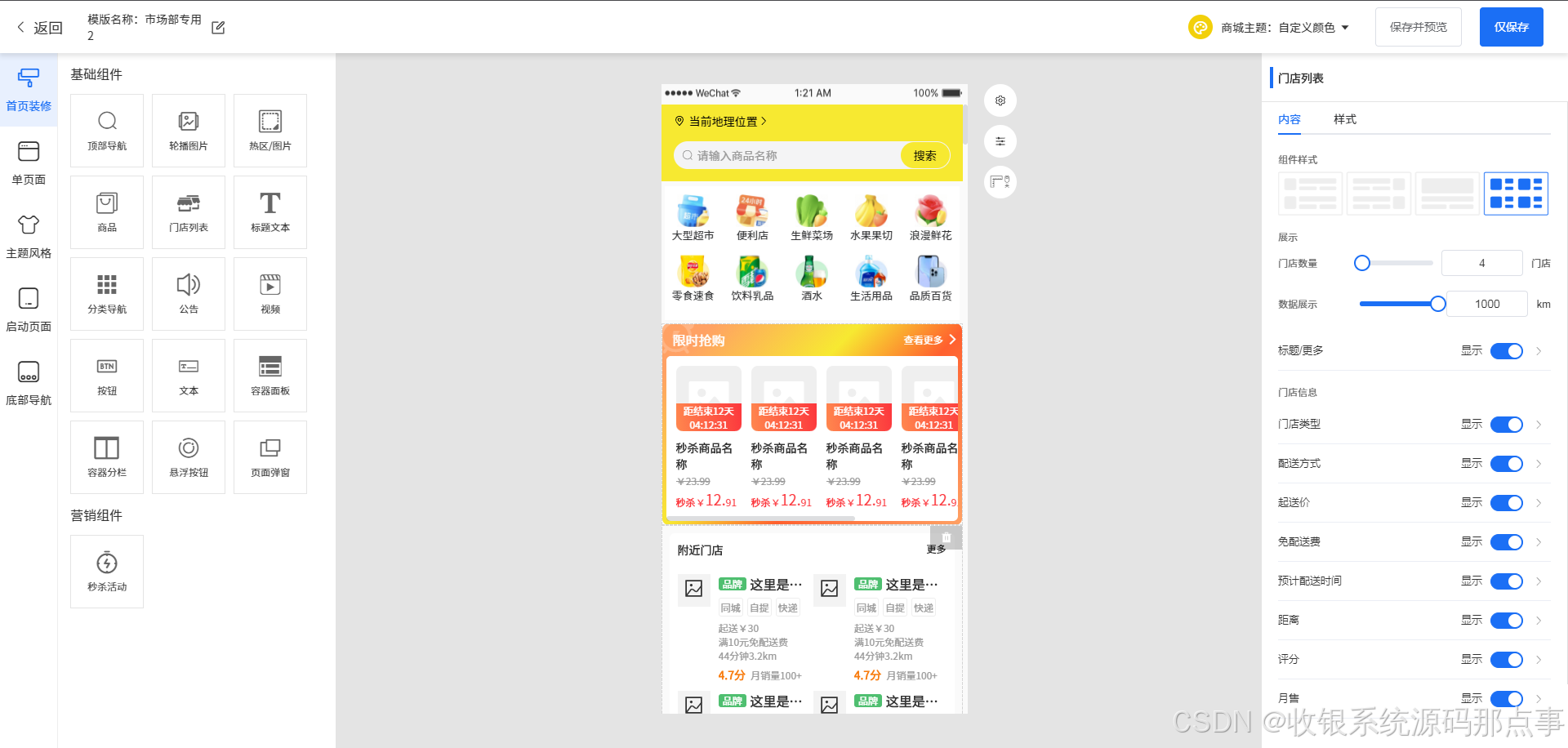The width and height of the screenshot is (1568, 748).
Task: Click the 仅保存 save button
Action: [1512, 27]
